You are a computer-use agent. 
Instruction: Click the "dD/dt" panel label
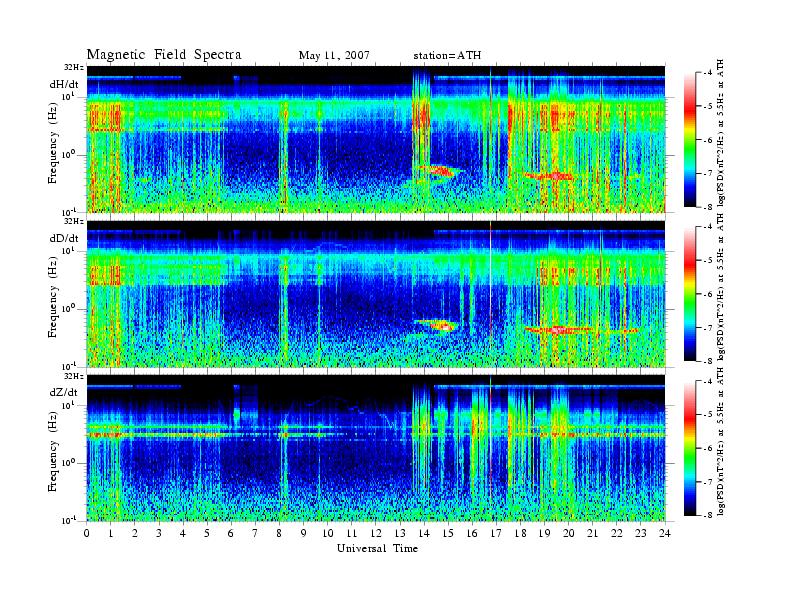tap(64, 238)
